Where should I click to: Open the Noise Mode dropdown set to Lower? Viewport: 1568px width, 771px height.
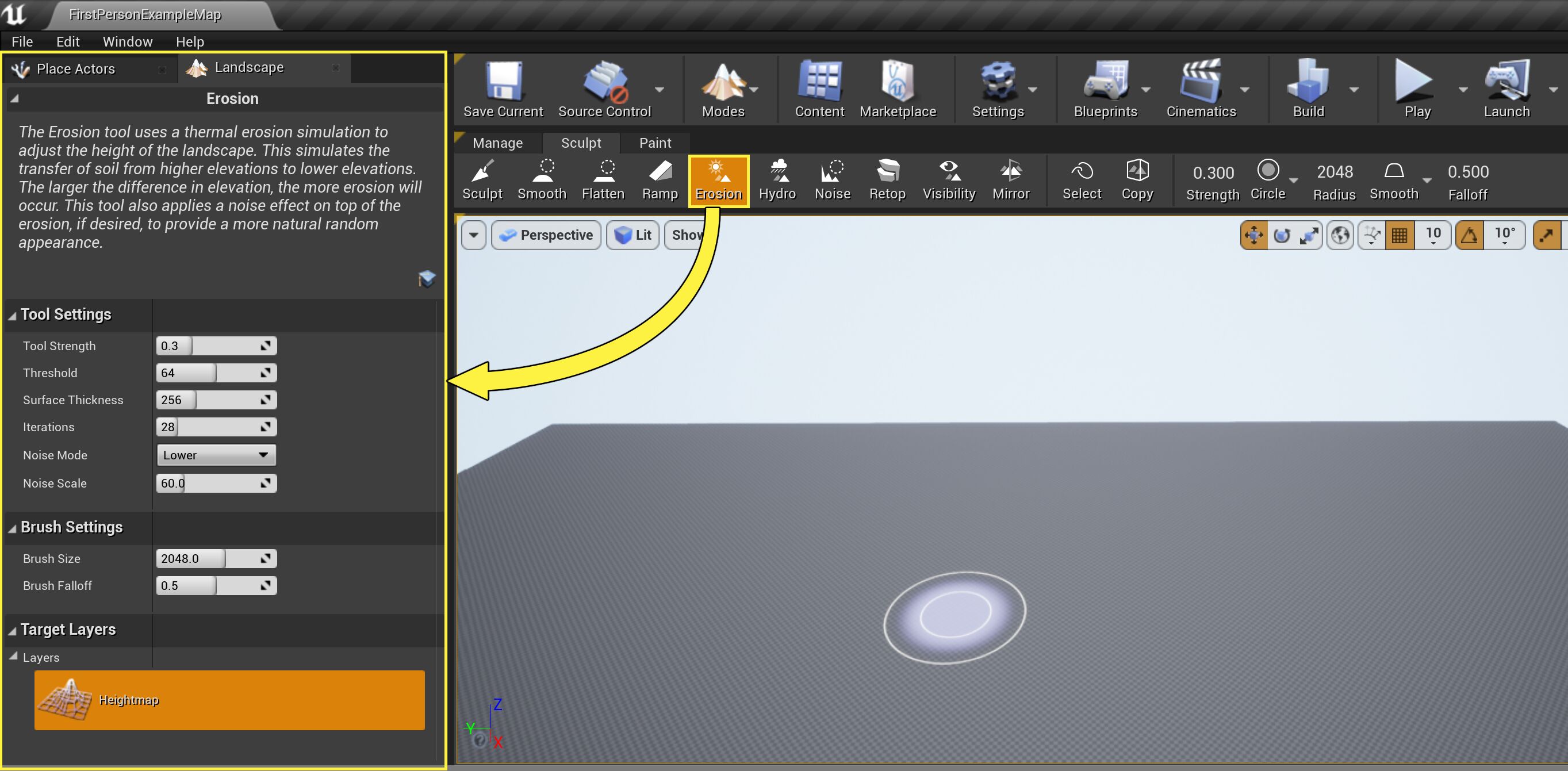coord(216,455)
